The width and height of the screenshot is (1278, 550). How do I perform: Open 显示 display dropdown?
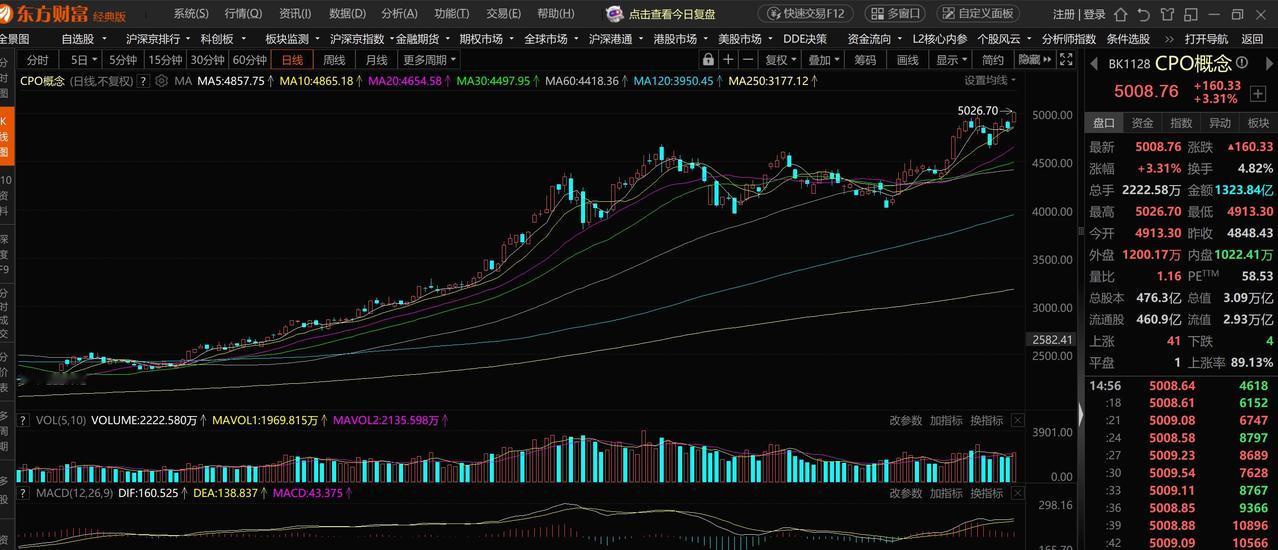point(952,59)
